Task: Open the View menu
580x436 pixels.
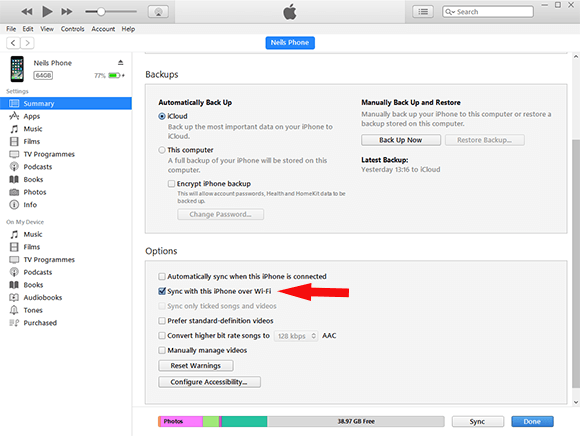Action: tap(47, 29)
